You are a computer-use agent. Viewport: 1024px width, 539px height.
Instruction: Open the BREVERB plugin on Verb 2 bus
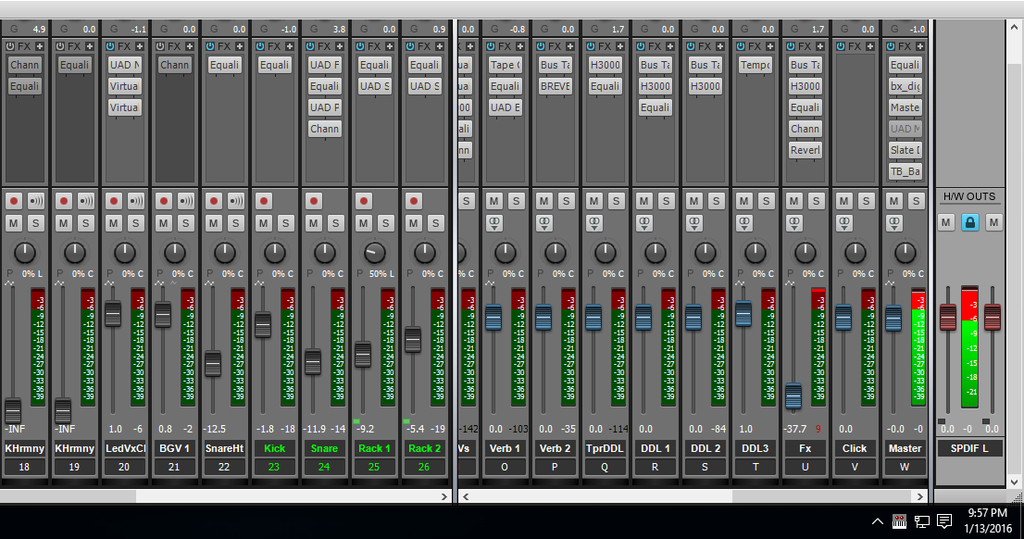[555, 86]
